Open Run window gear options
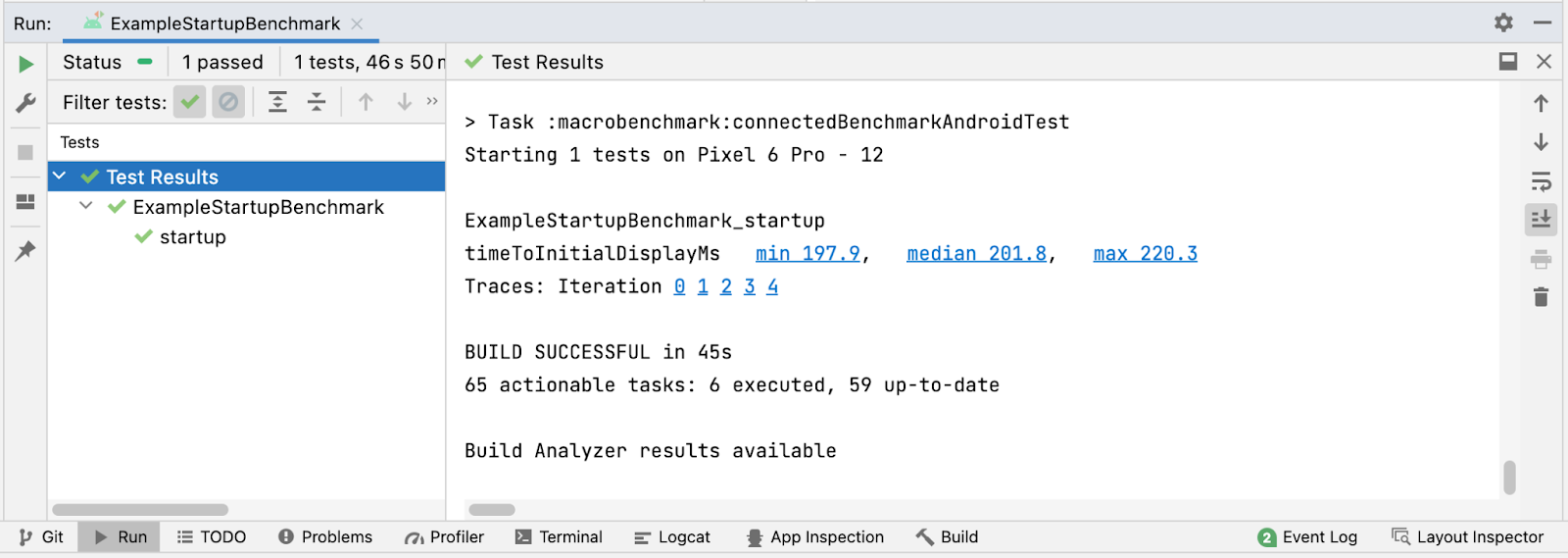This screenshot has width=1568, height=558. click(1503, 23)
